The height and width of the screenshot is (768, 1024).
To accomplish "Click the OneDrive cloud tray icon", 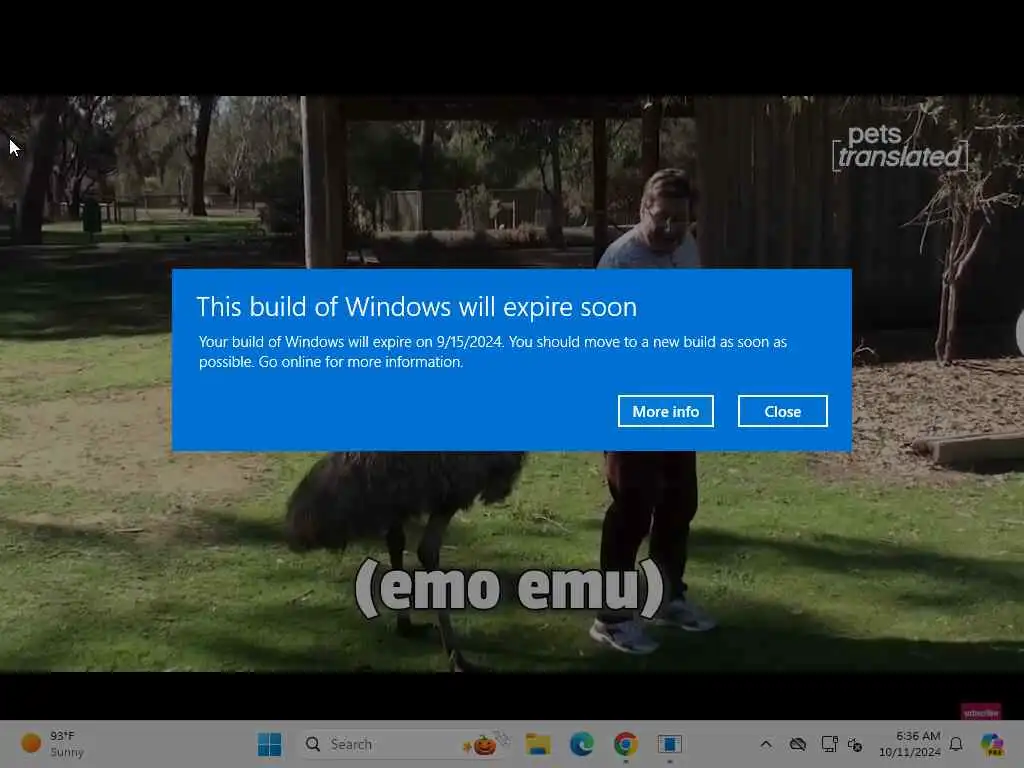I will pos(797,744).
